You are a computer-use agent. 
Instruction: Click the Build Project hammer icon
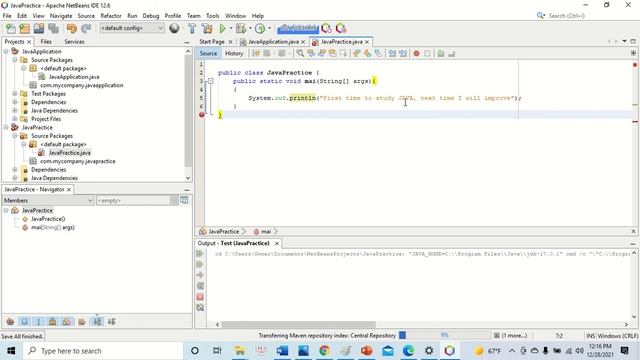pos(192,28)
